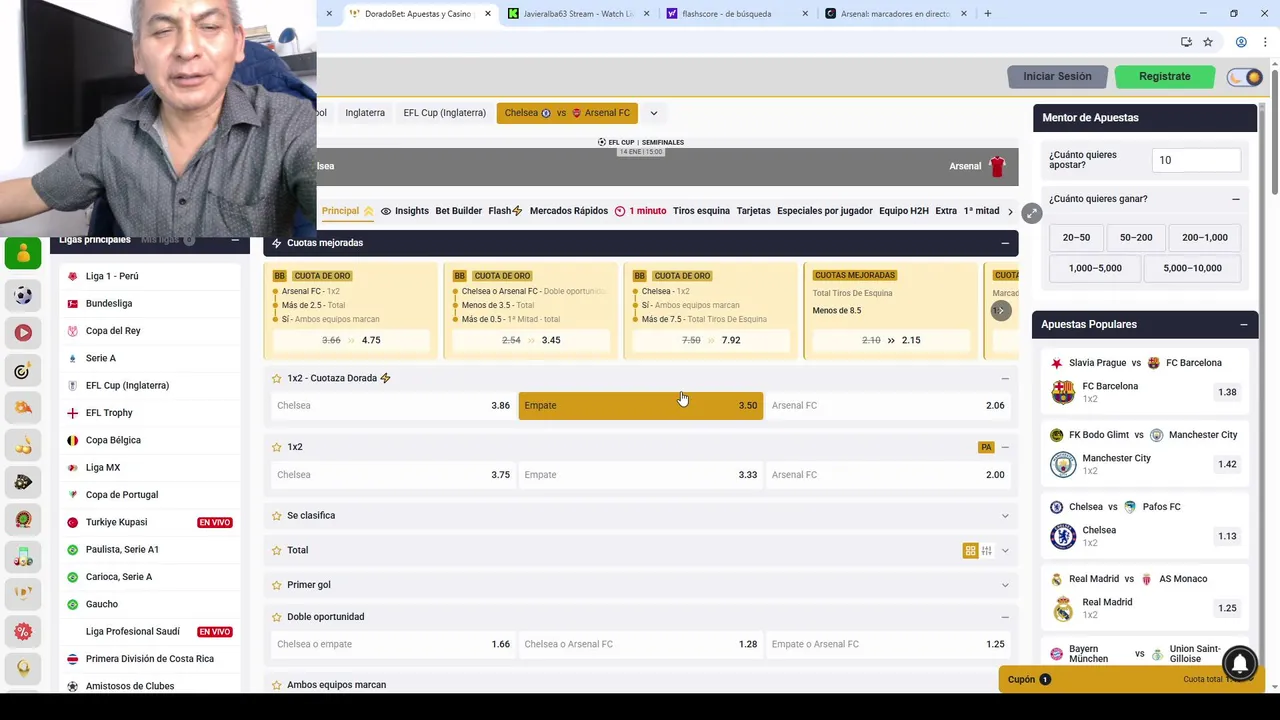The width and height of the screenshot is (1280, 720).
Task: Open the browser profile icon
Action: 1241,42
